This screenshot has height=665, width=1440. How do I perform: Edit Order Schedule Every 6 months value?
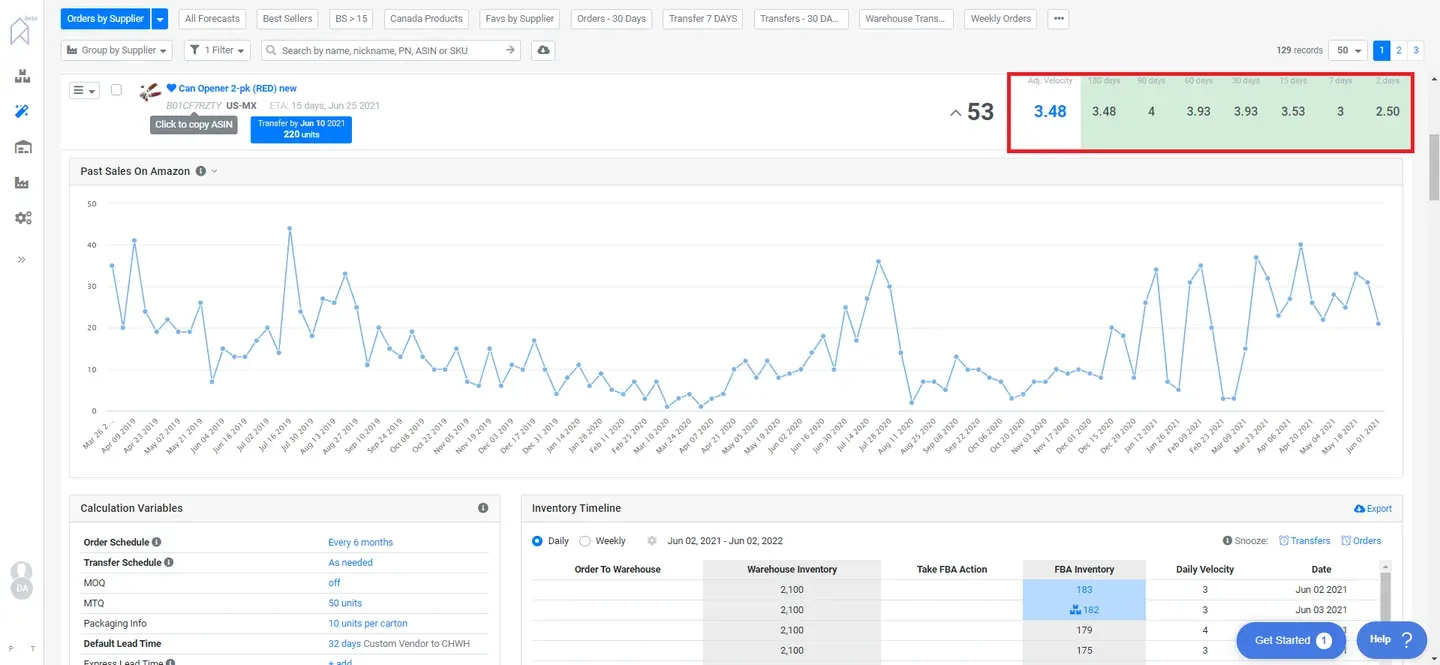point(360,542)
